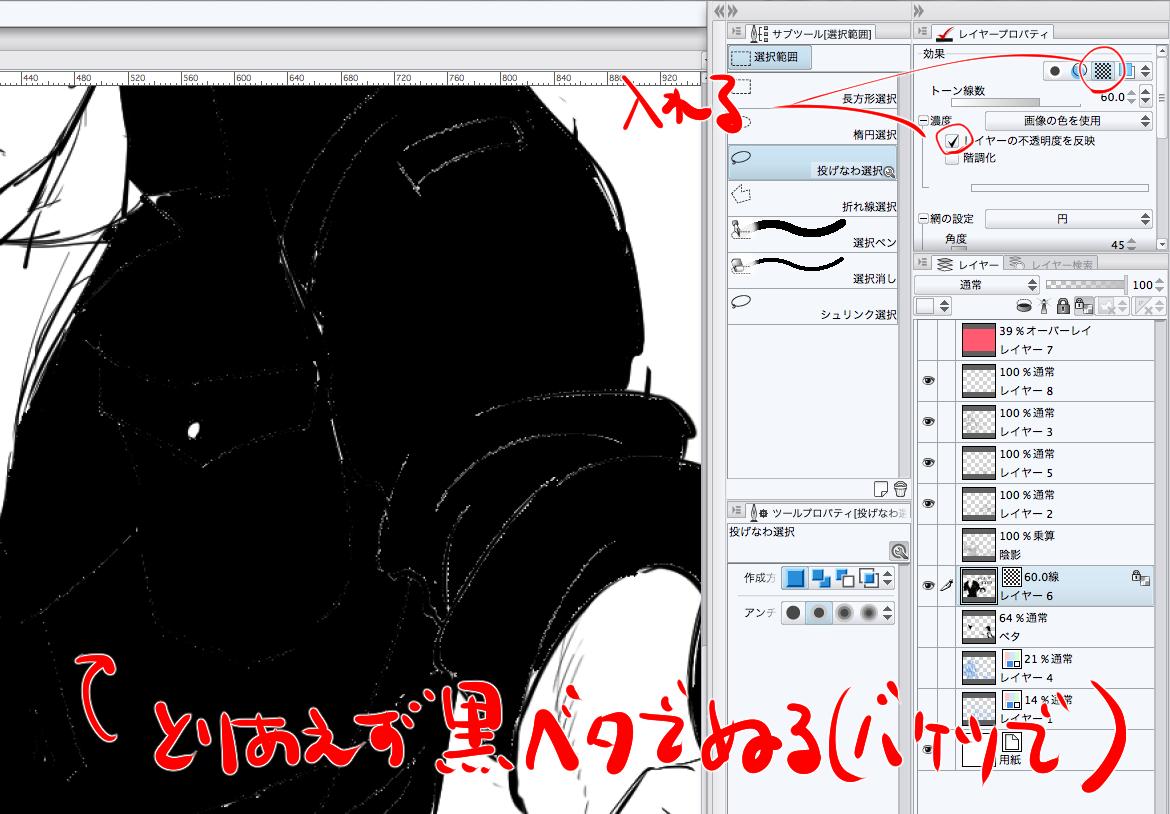This screenshot has width=1170, height=814.
Task: Click the border effect dot icon
Action: 1054,71
